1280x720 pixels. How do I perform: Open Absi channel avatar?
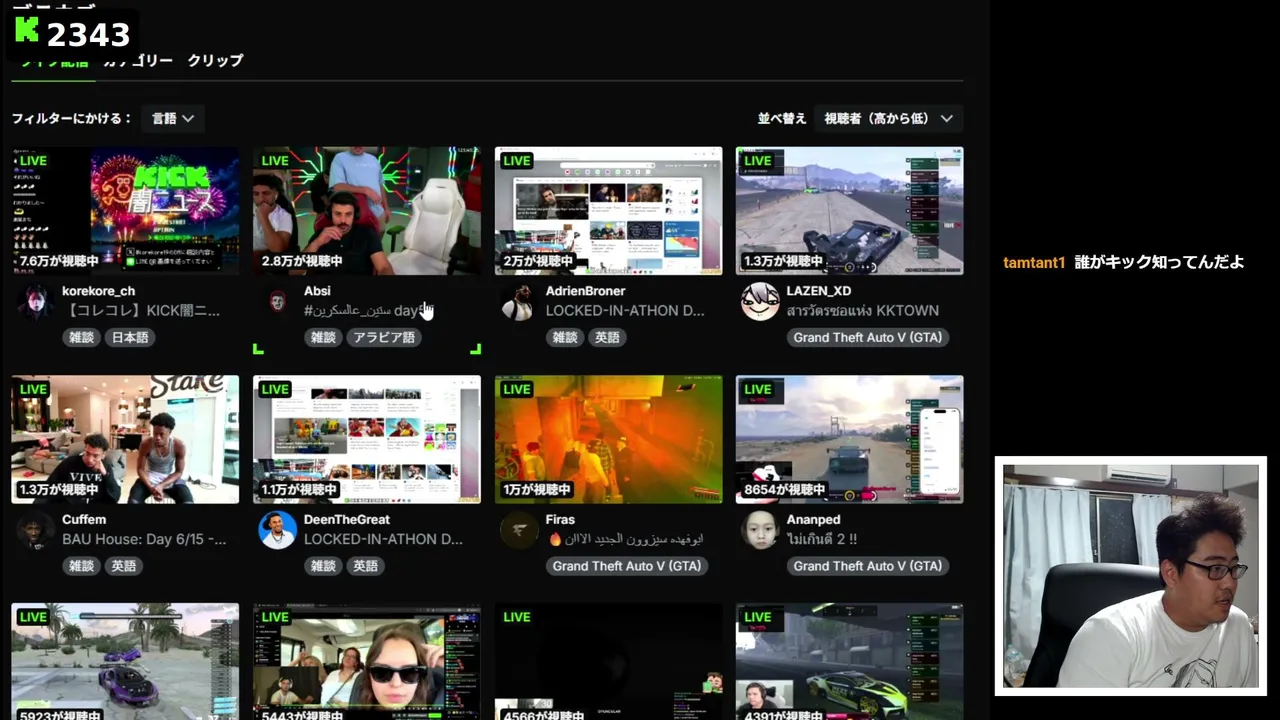277,301
